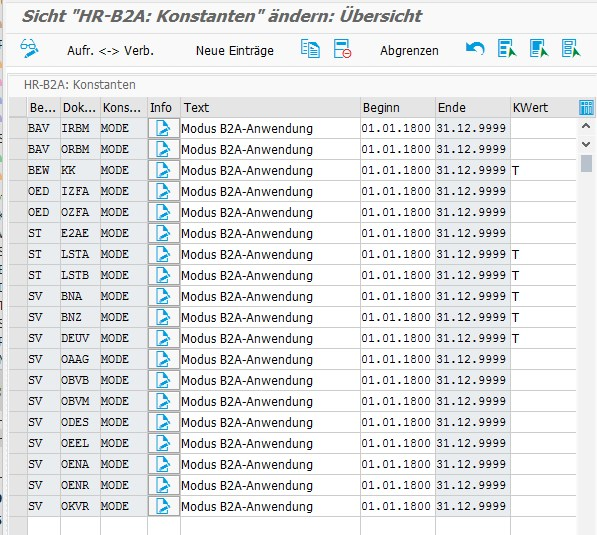Open info document for SV OBVM row
The height and width of the screenshot is (535, 597).
click(x=164, y=401)
